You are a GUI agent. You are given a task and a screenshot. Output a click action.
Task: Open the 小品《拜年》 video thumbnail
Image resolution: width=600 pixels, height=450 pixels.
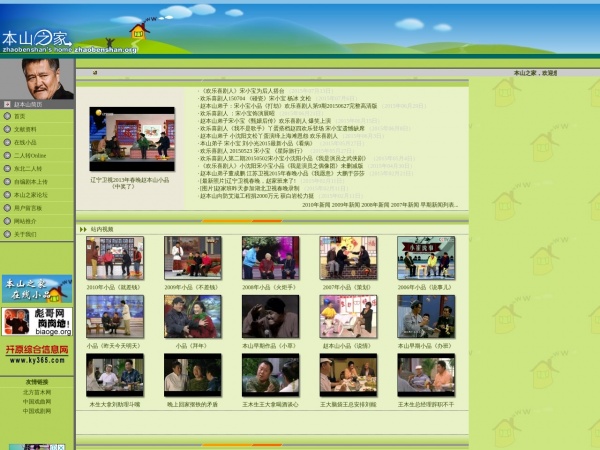(192, 316)
